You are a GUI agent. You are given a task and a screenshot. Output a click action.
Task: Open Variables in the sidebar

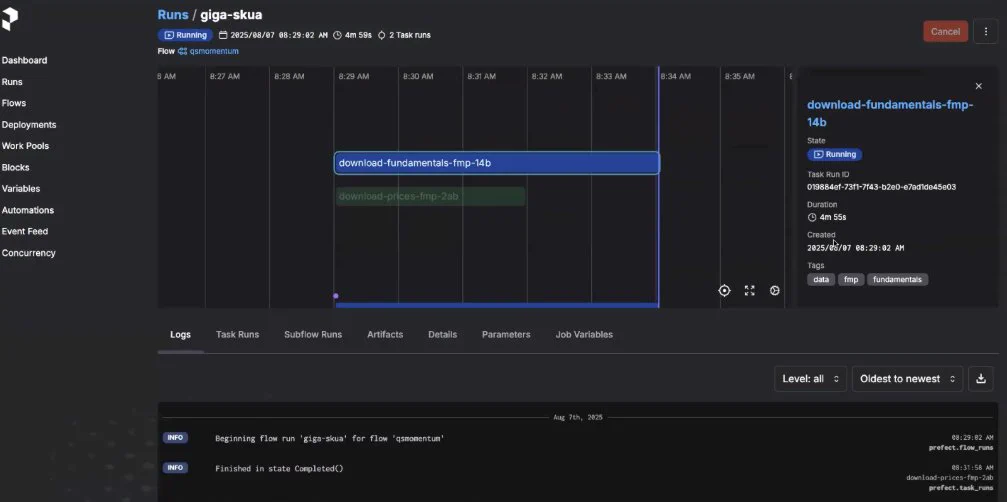tap(21, 189)
